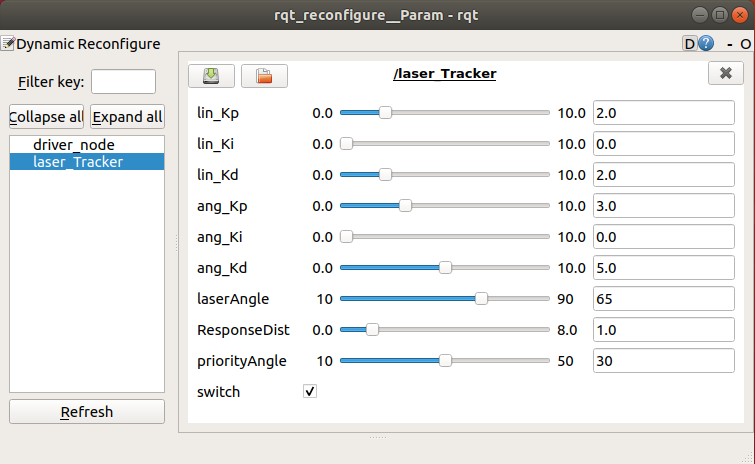Click the lin_Kp parameter label

click(218, 113)
